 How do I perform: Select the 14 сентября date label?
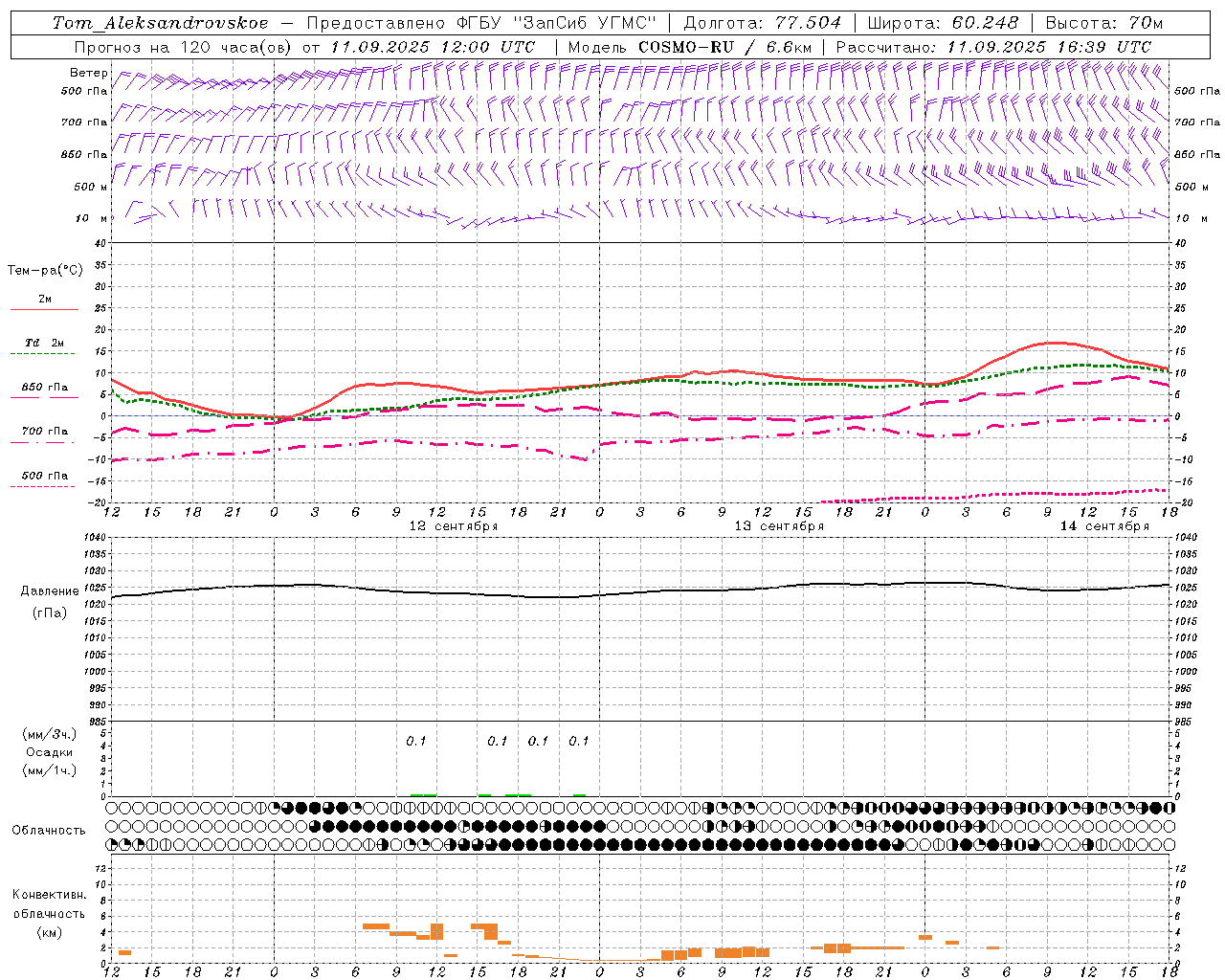tap(1104, 526)
